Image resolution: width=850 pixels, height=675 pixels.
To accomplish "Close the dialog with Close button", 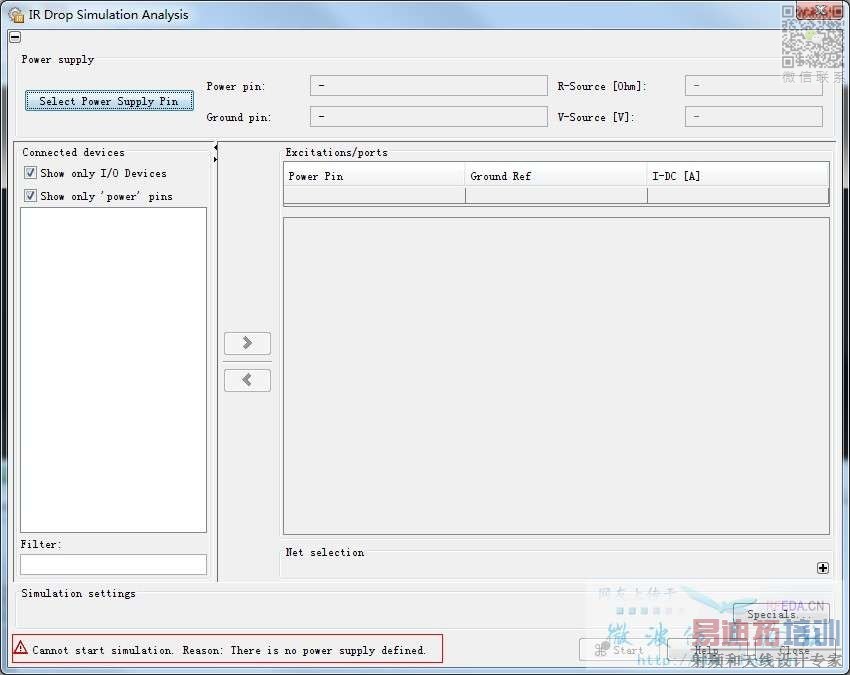I will 794,650.
